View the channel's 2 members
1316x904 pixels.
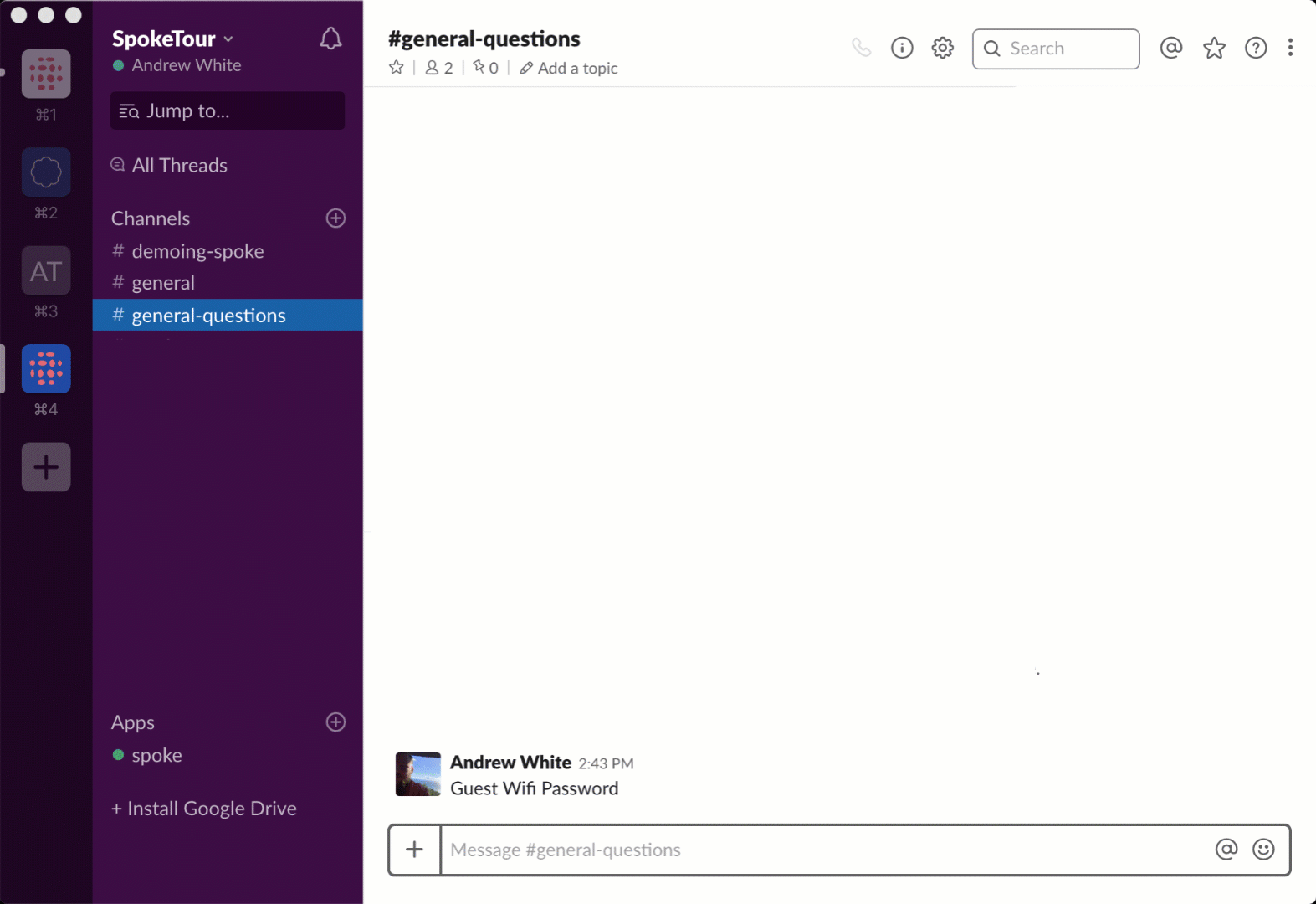pyautogui.click(x=439, y=68)
